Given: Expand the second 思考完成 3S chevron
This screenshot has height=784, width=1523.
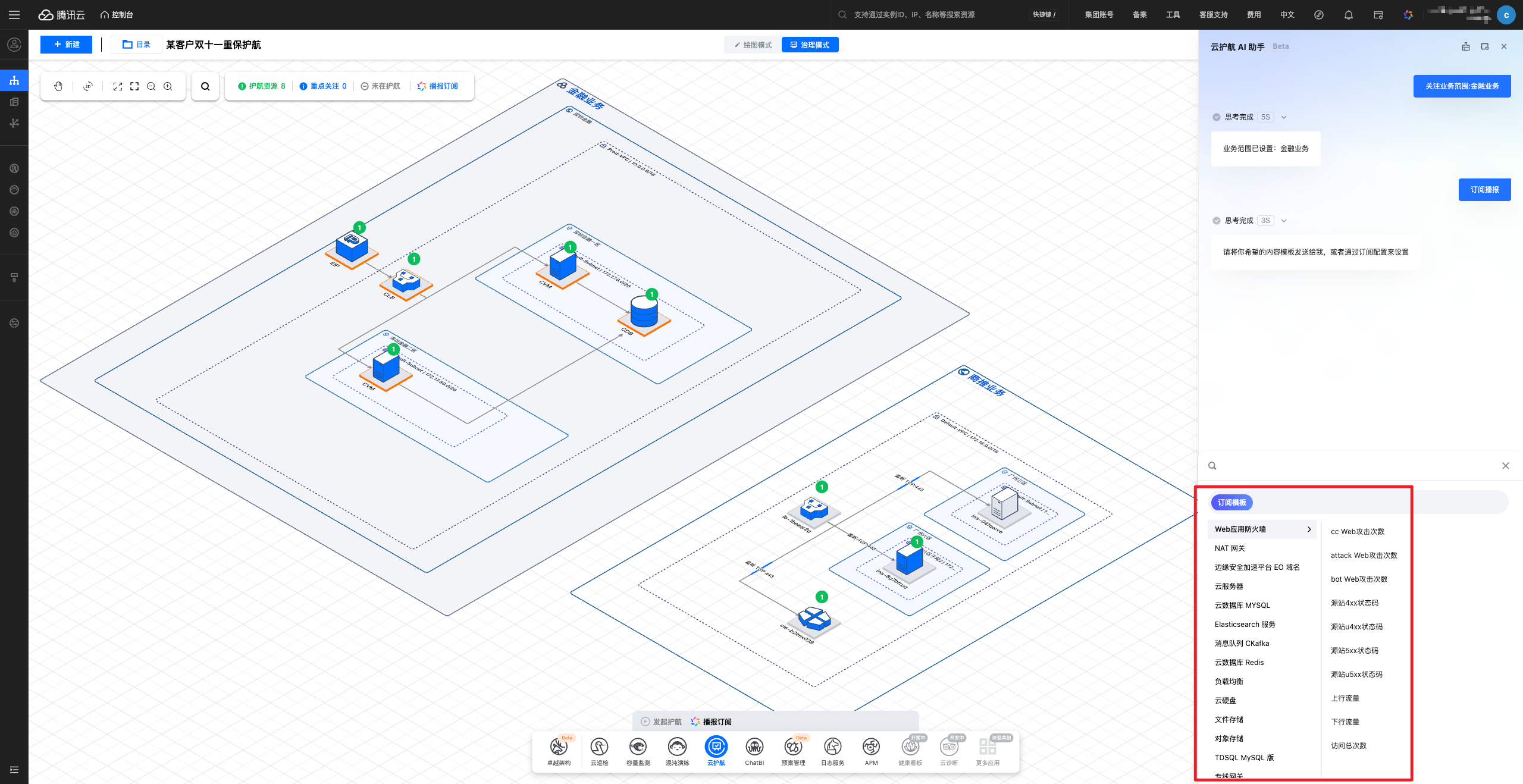Looking at the screenshot, I should [1284, 221].
